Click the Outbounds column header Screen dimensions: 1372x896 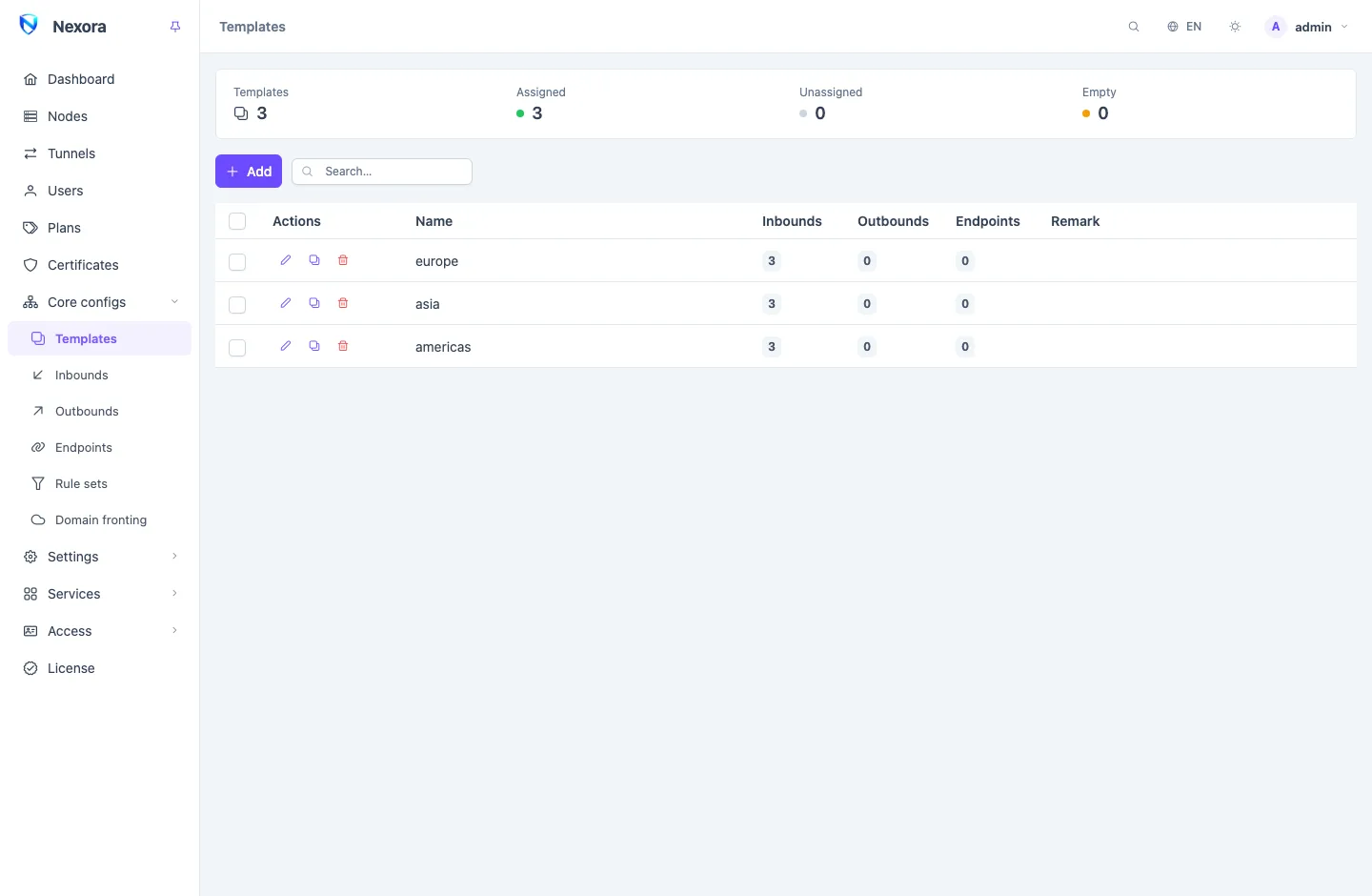coord(893,221)
